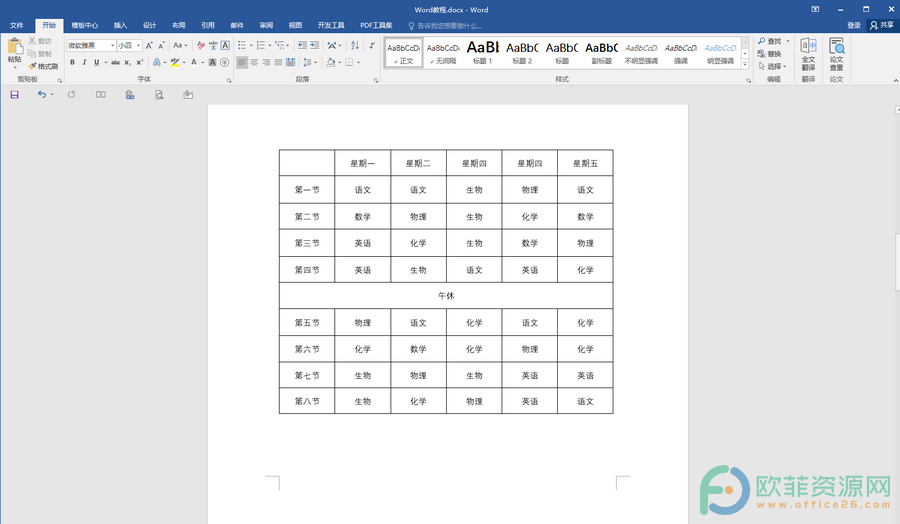Decrease font size with shrink font icon
Viewport: 900px width, 524px height.
161,45
